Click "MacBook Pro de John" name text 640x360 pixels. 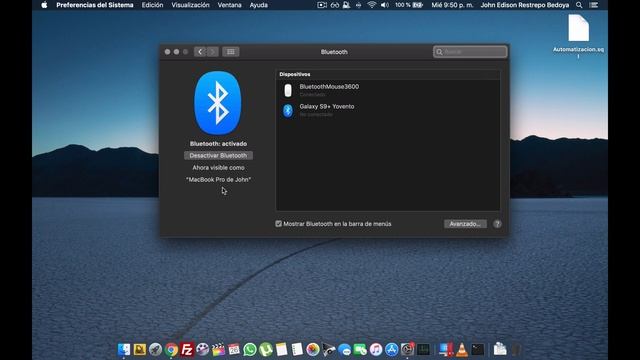pos(218,180)
